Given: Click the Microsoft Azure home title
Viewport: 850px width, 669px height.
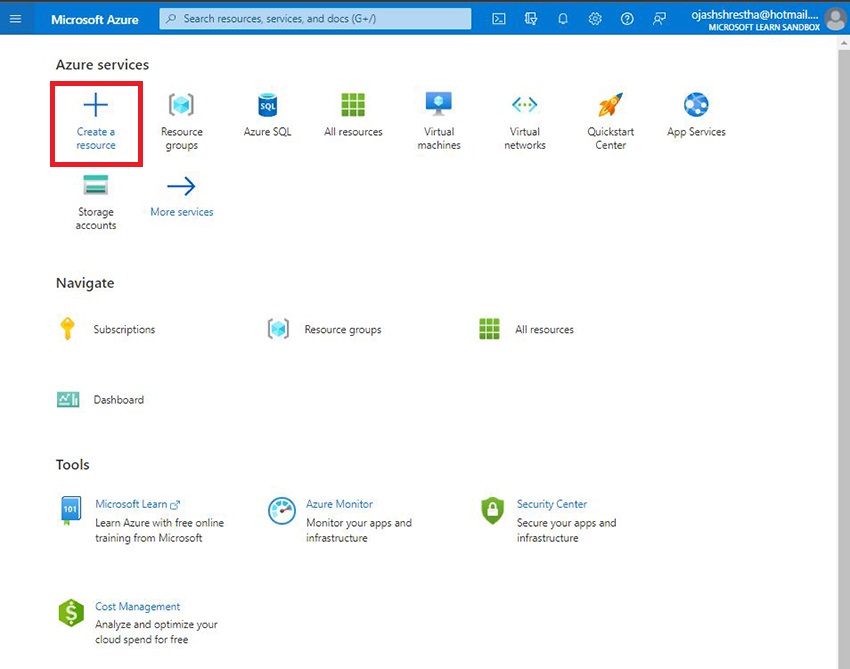Looking at the screenshot, I should pos(95,20).
